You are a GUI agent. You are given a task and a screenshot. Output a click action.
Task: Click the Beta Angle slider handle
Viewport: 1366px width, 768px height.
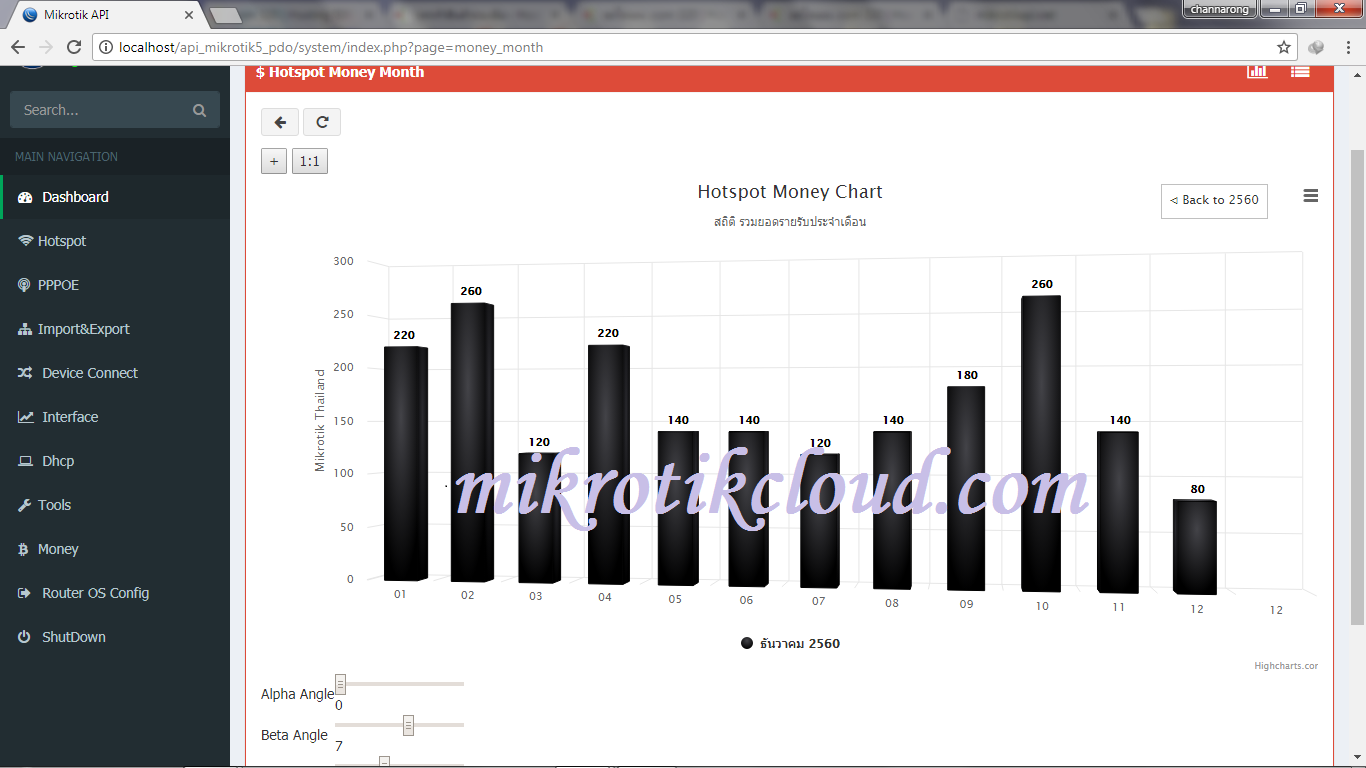pos(408,725)
